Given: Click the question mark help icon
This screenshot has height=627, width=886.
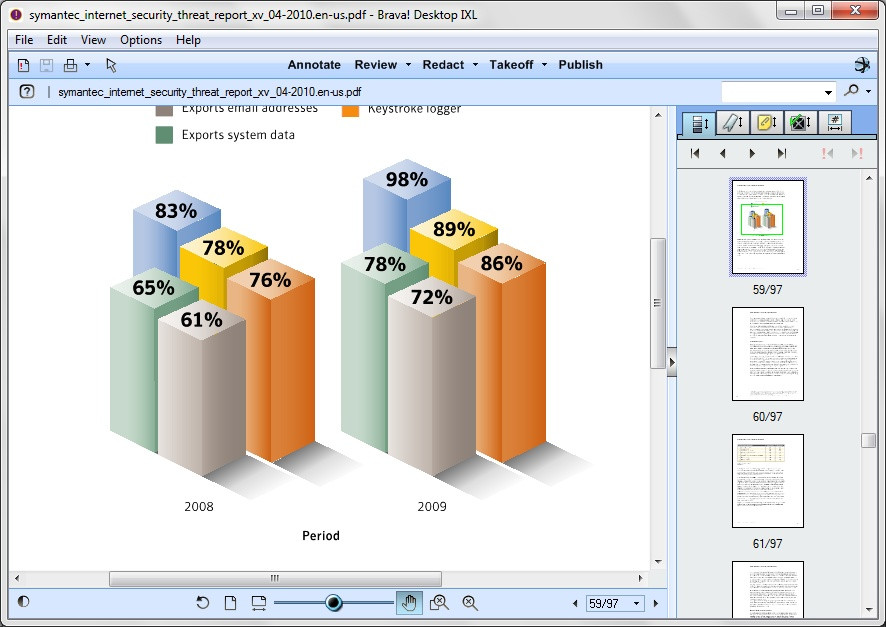Looking at the screenshot, I should click(x=27, y=92).
